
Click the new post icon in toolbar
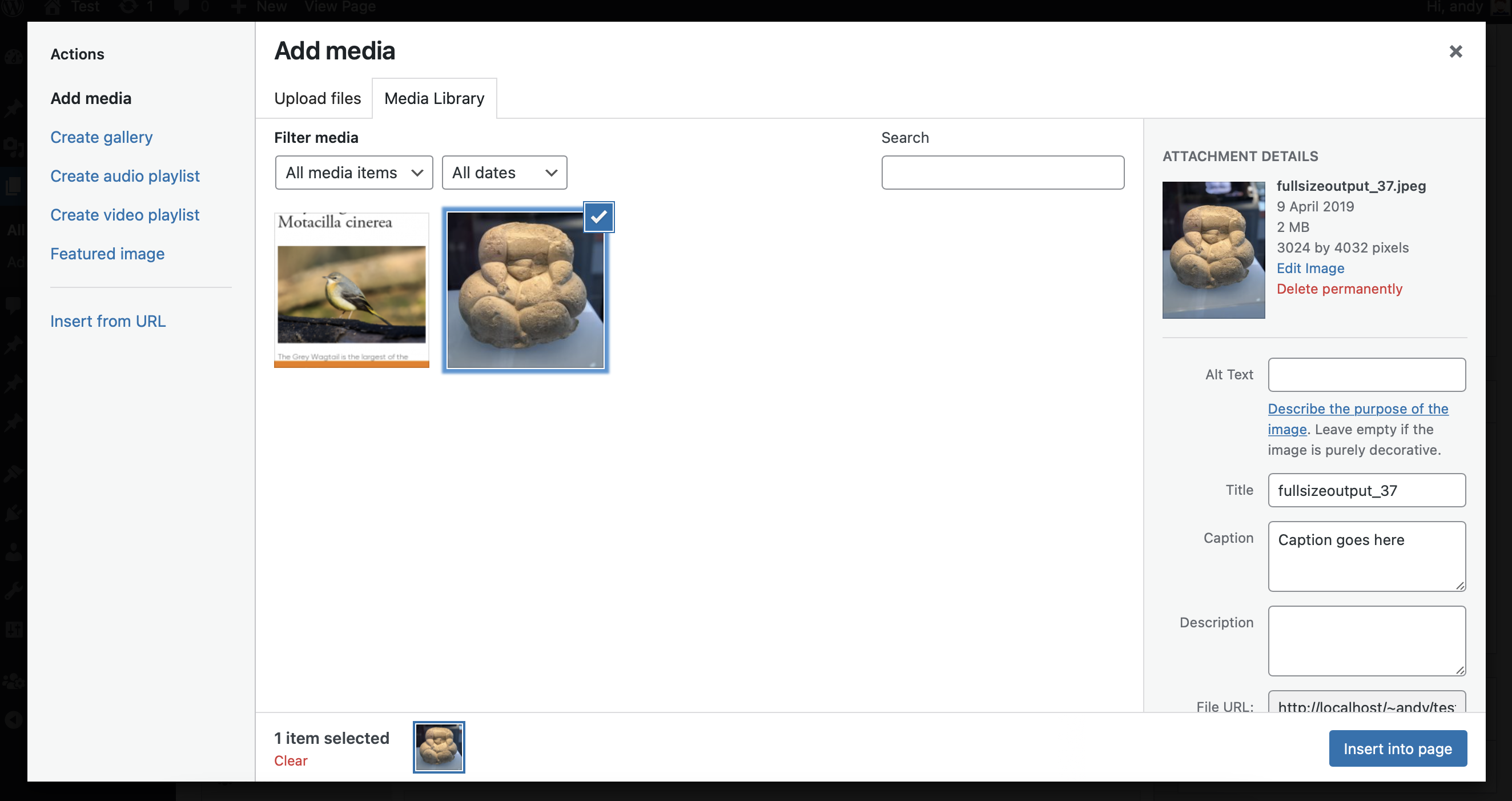click(237, 7)
